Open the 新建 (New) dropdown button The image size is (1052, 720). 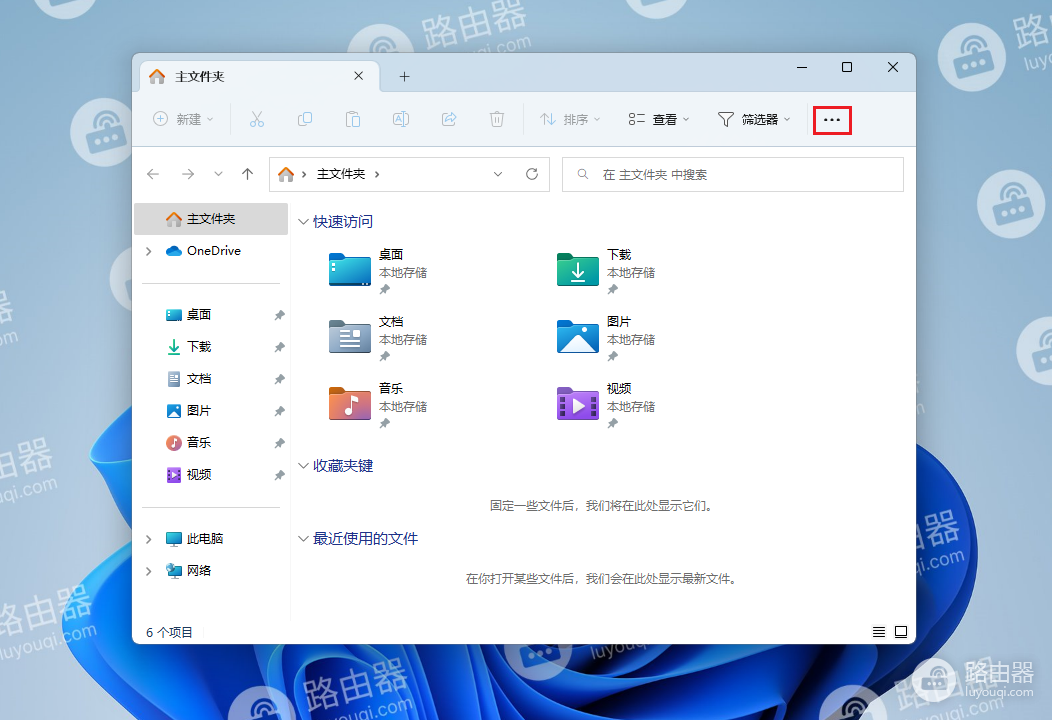coord(183,119)
